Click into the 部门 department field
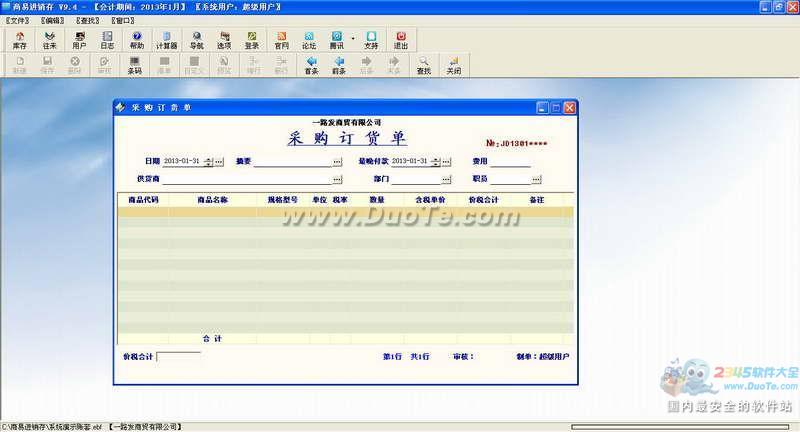 (416, 179)
